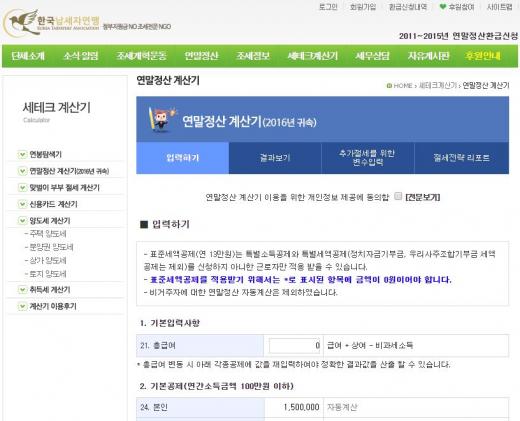520x421 pixels.
Task: Click the green chevron icon next to 신용카드 계산기
Action: pos(22,204)
